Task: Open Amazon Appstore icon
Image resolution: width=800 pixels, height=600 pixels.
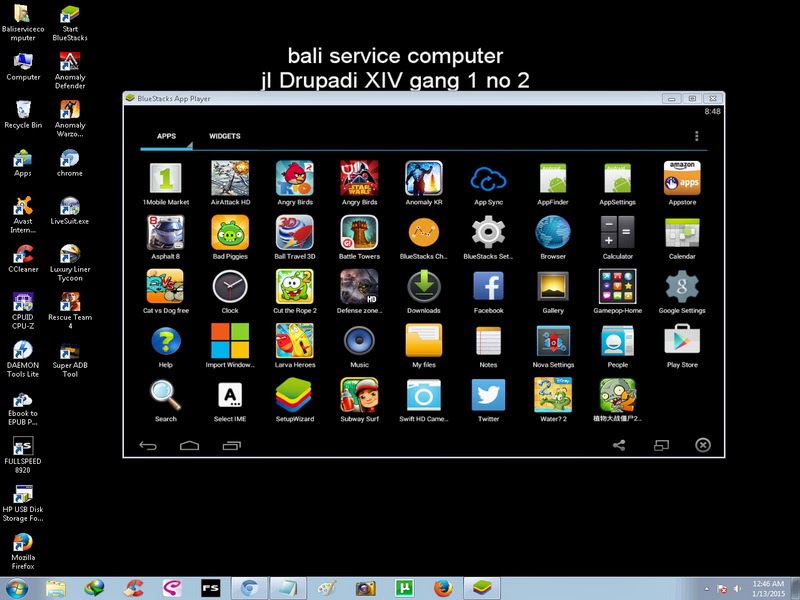Action: tap(682, 178)
